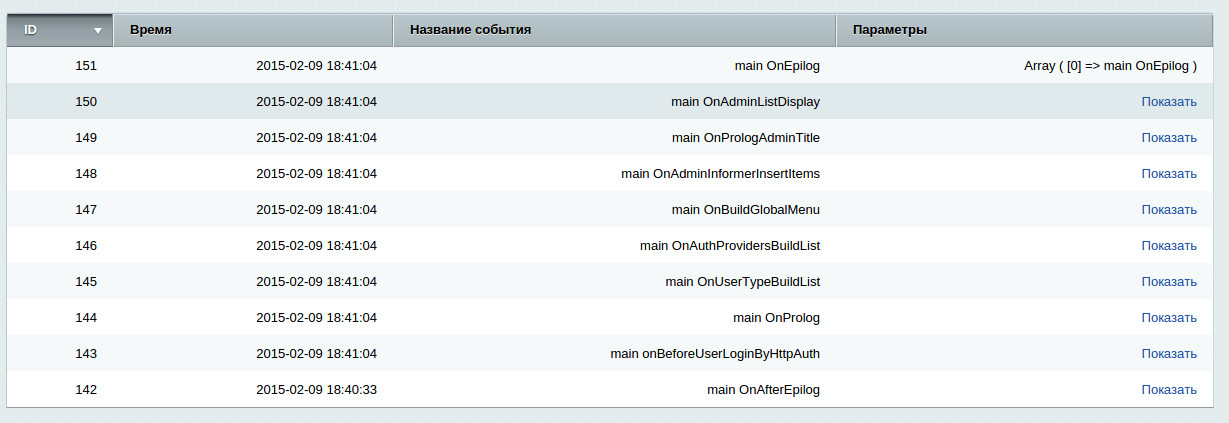Select the row with ID 151
1229x423 pixels.
click(x=86, y=66)
